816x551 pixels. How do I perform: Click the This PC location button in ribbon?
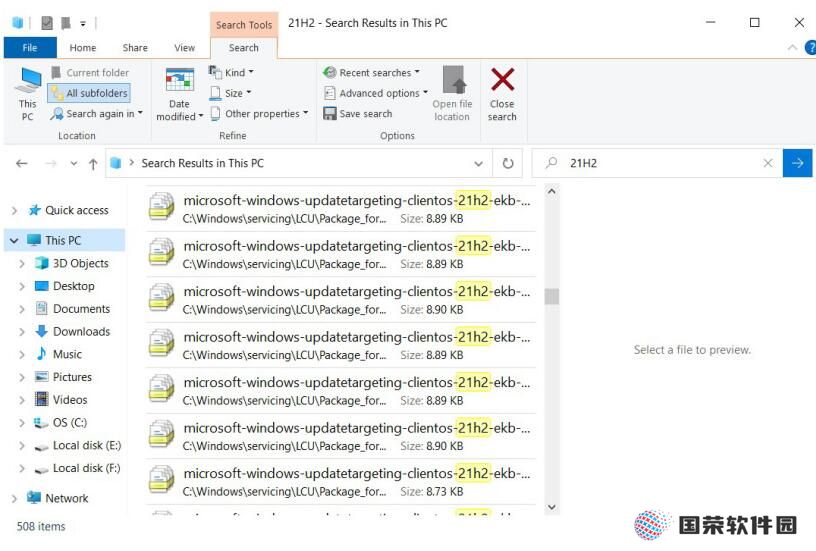point(28,95)
